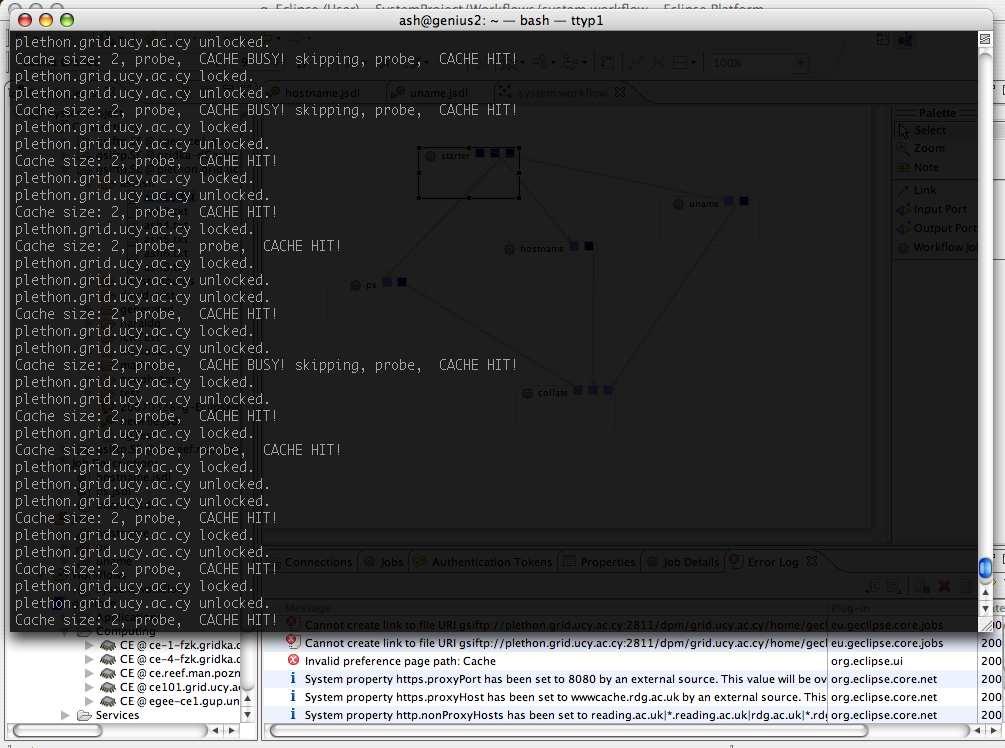Click the CPU icon of ce-1-fzk.gridka

click(108, 645)
